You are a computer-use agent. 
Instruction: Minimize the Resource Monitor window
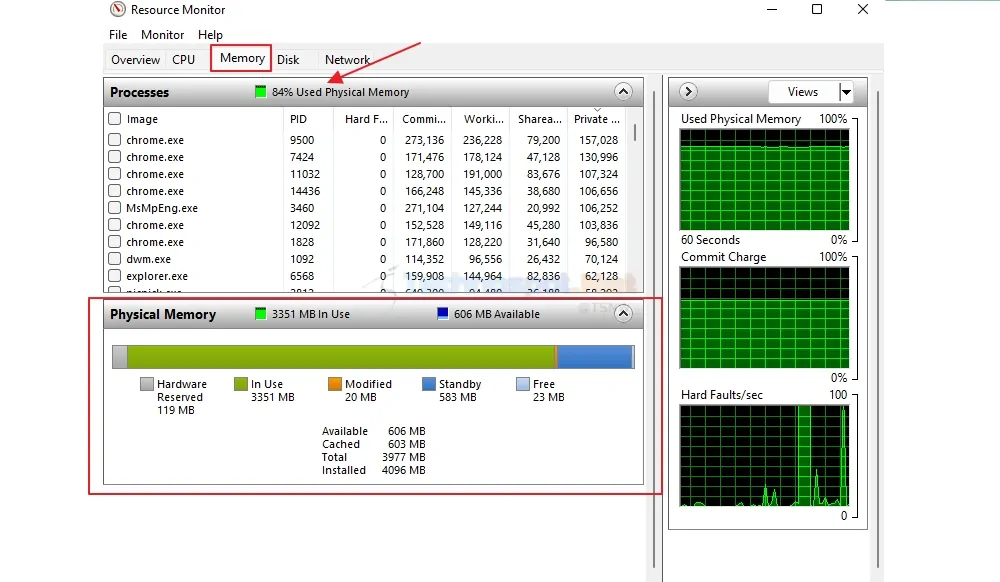[x=772, y=9]
